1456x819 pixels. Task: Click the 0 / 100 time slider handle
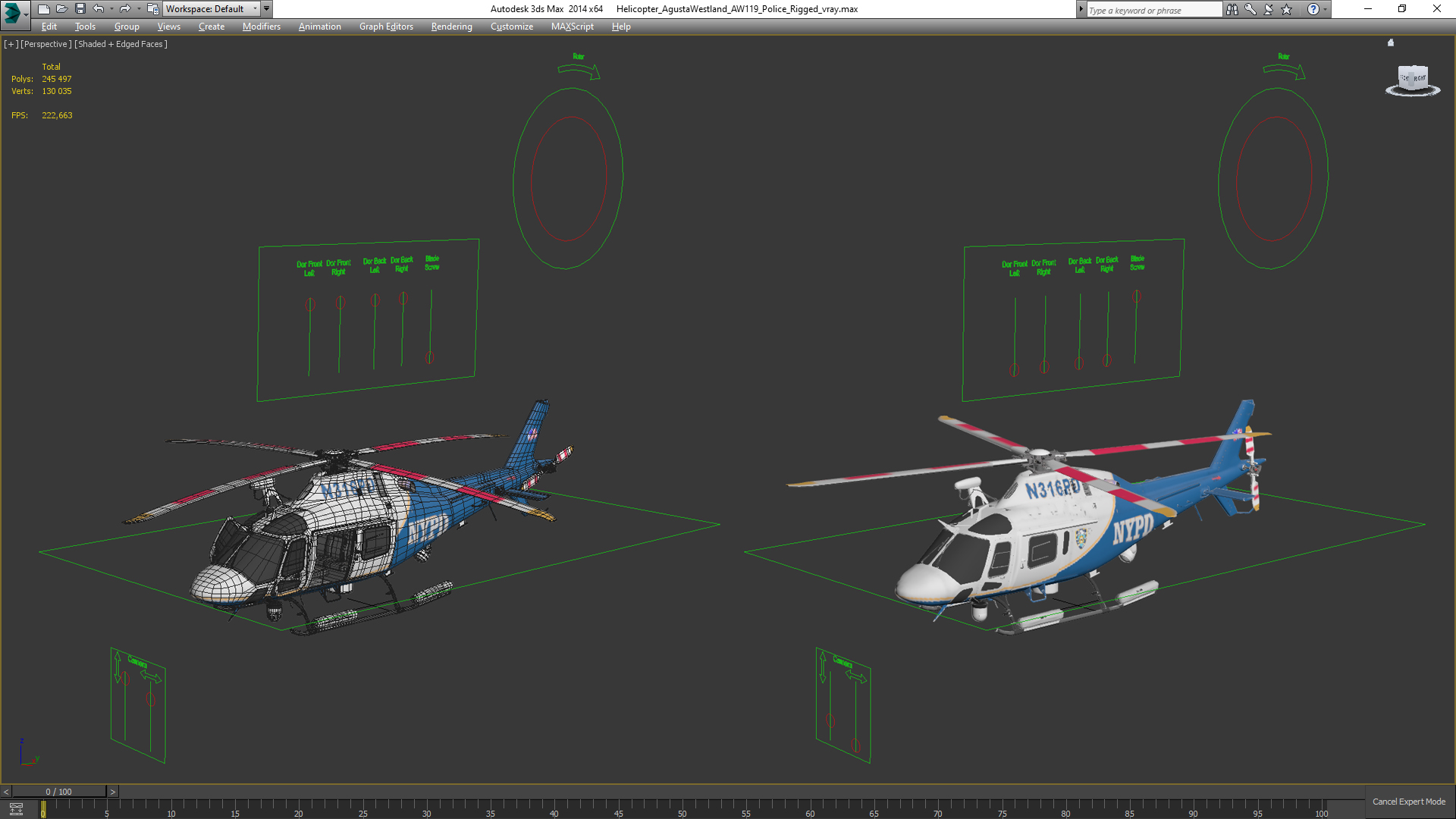(59, 792)
